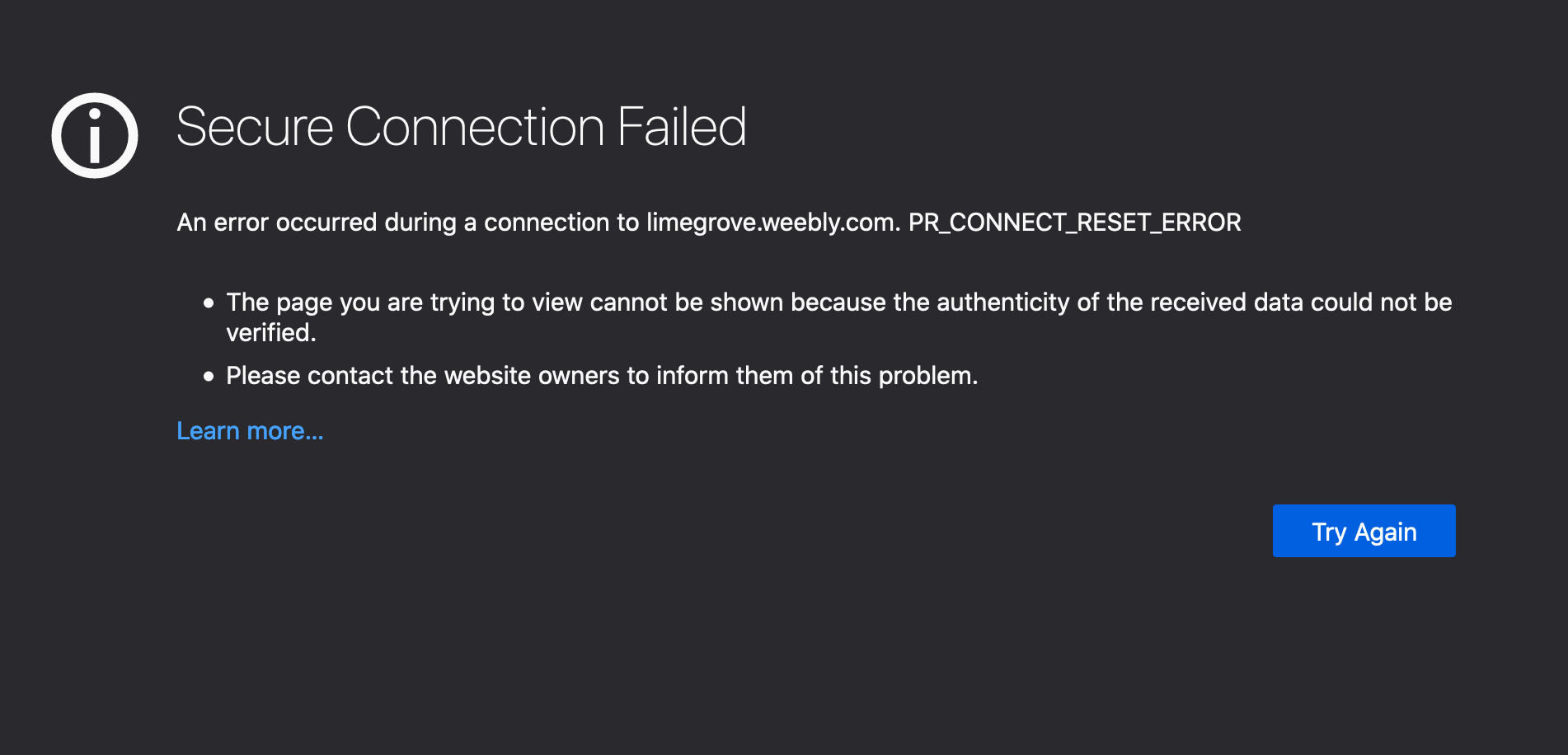Click the Try Again button

(x=1364, y=531)
